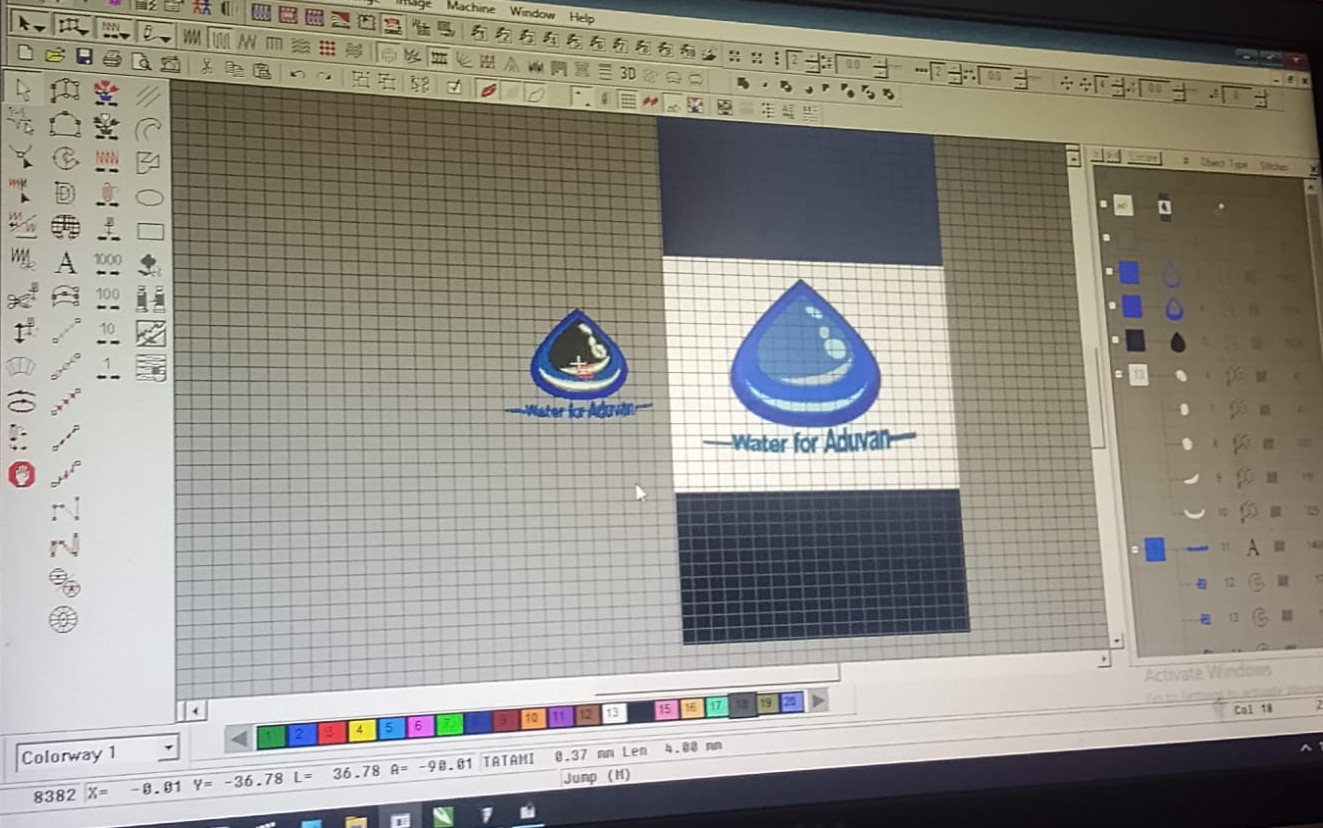Click the Open folder icon
Viewport: 1323px width, 828px height.
coord(55,56)
